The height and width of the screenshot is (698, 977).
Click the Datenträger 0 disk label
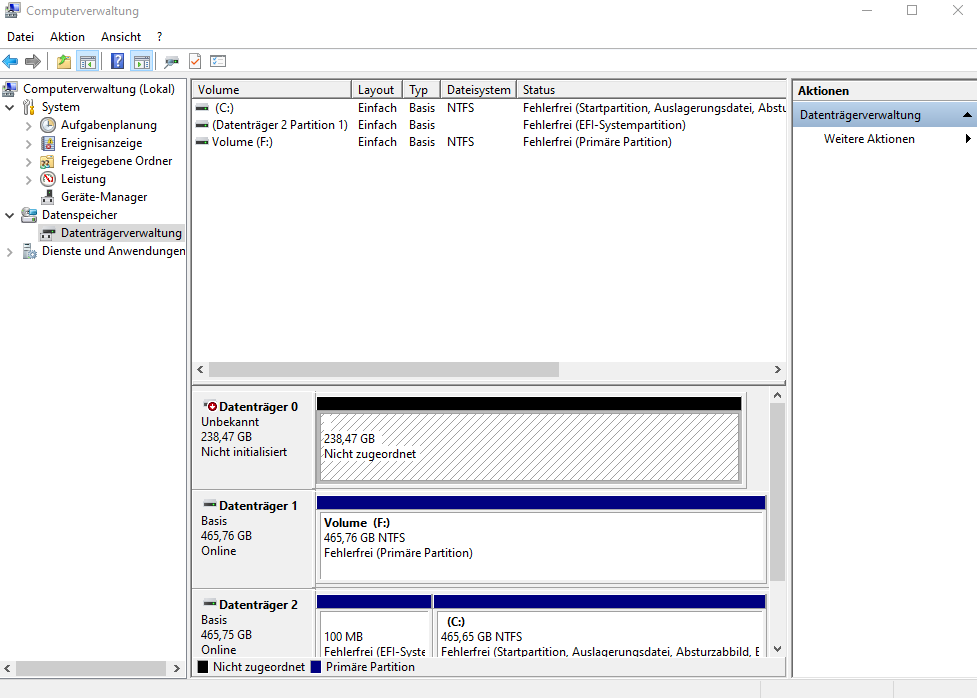pos(258,407)
